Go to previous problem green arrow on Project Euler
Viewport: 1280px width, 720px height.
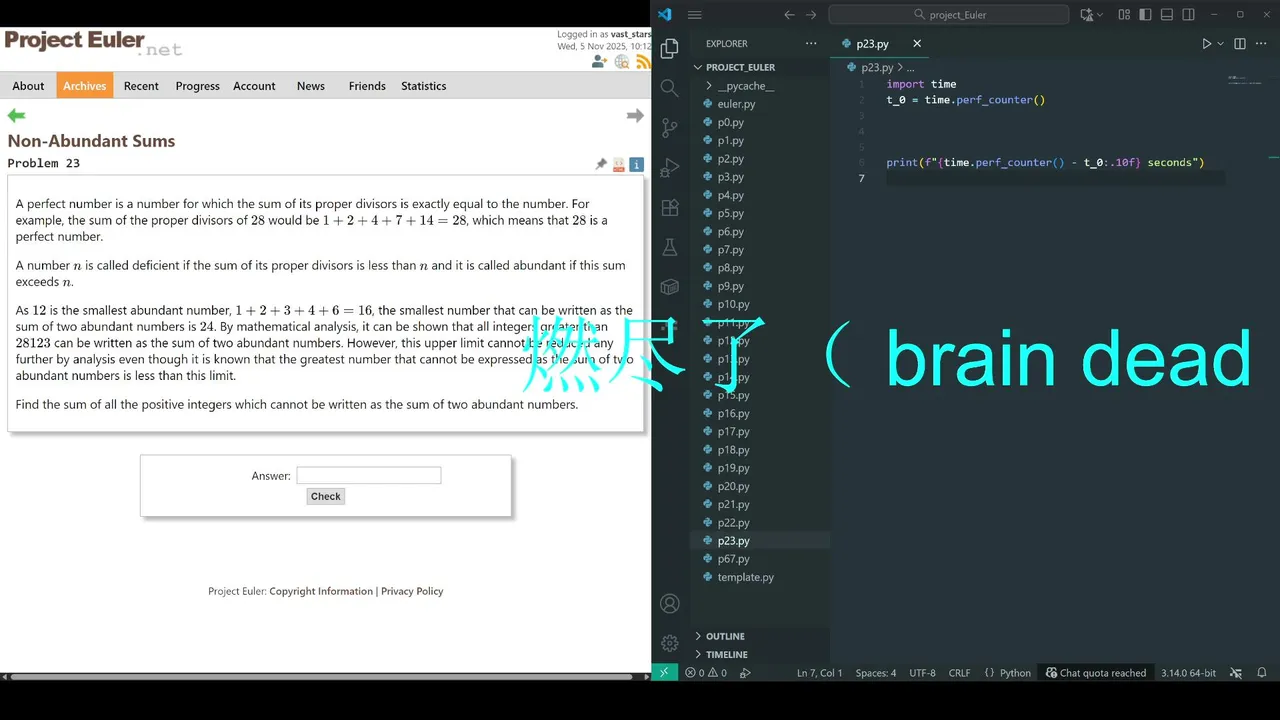(16, 116)
